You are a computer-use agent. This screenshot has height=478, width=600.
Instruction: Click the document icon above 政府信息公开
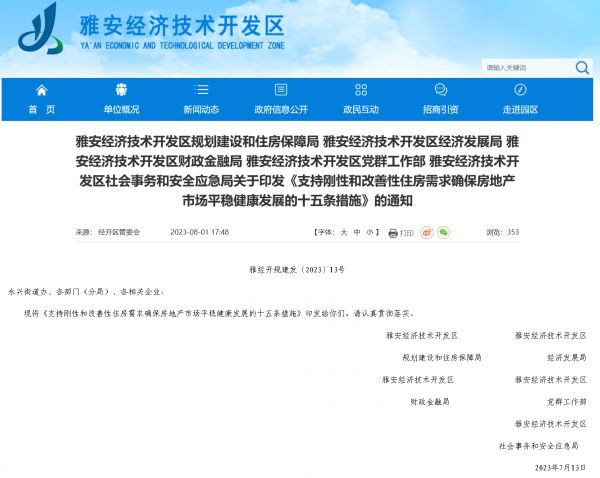(281, 90)
